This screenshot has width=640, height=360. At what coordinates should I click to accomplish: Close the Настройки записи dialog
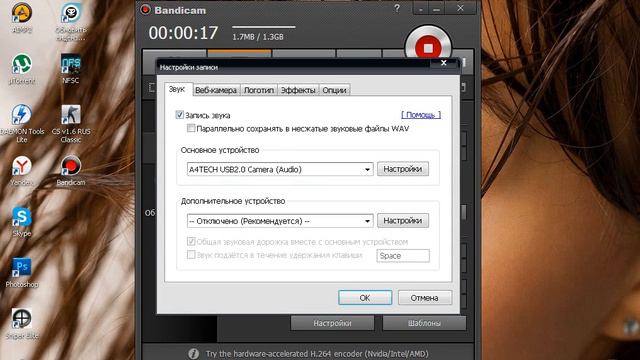pyautogui.click(x=444, y=63)
